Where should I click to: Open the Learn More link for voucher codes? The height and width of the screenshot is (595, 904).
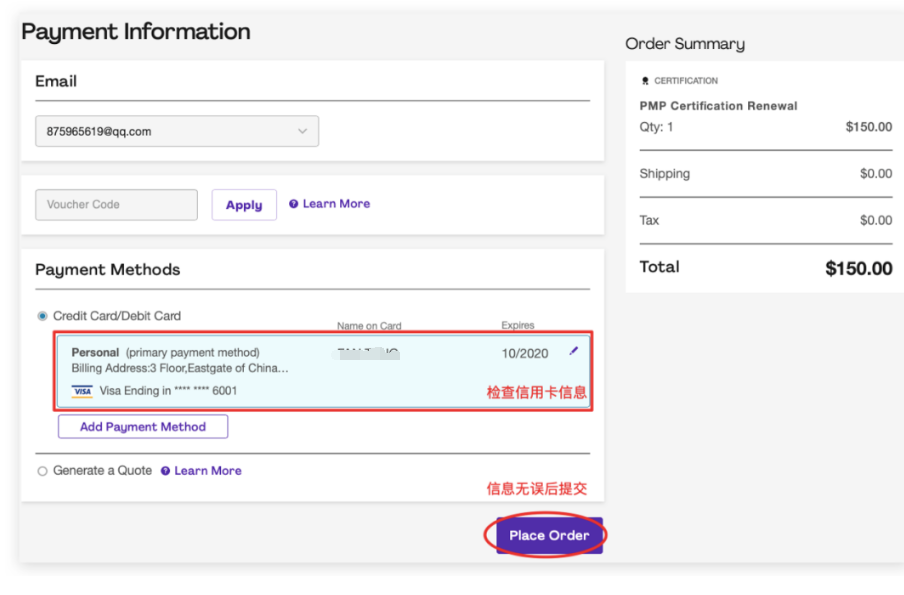(336, 204)
